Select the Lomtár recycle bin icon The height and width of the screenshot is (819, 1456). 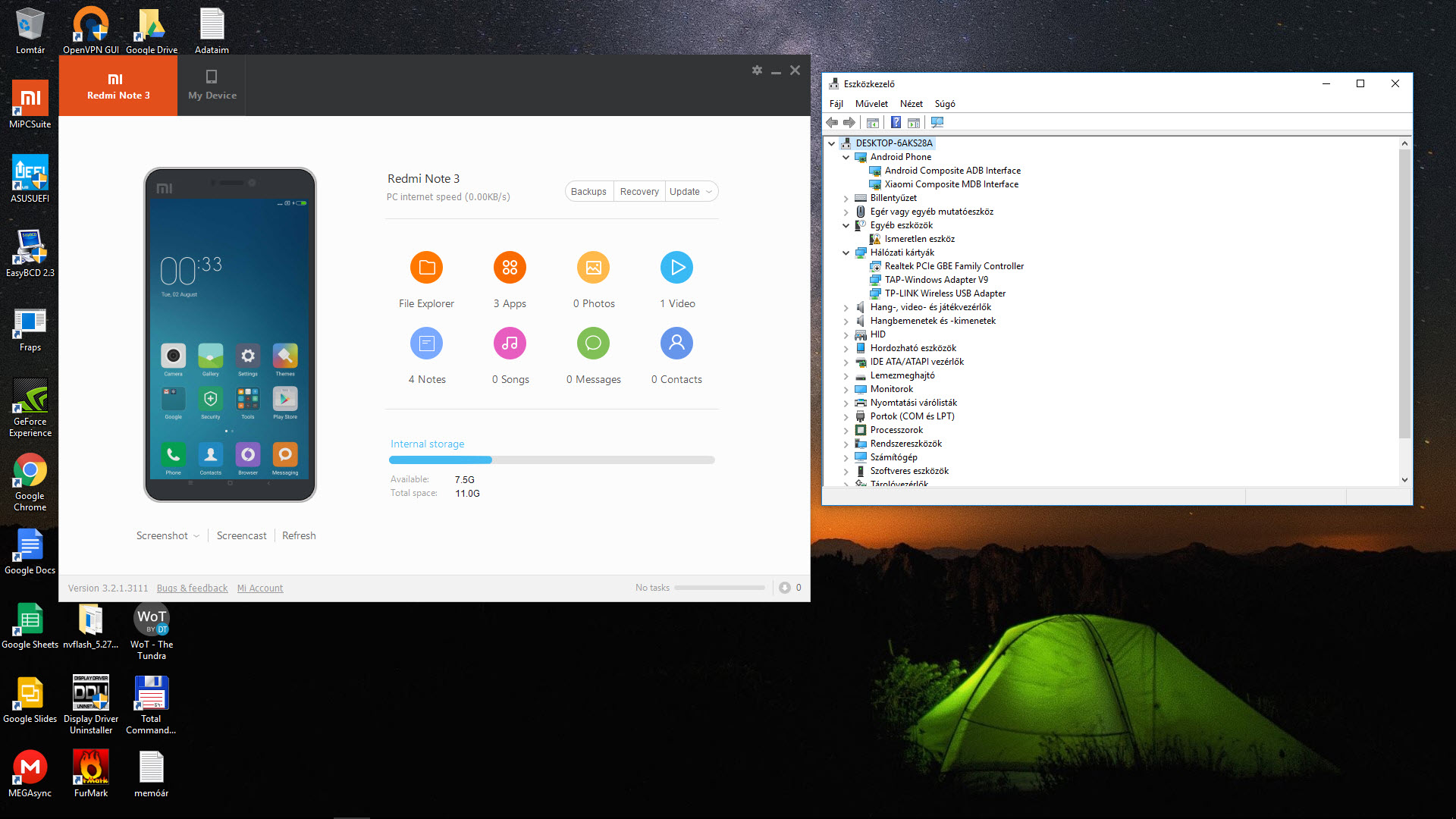click(30, 30)
